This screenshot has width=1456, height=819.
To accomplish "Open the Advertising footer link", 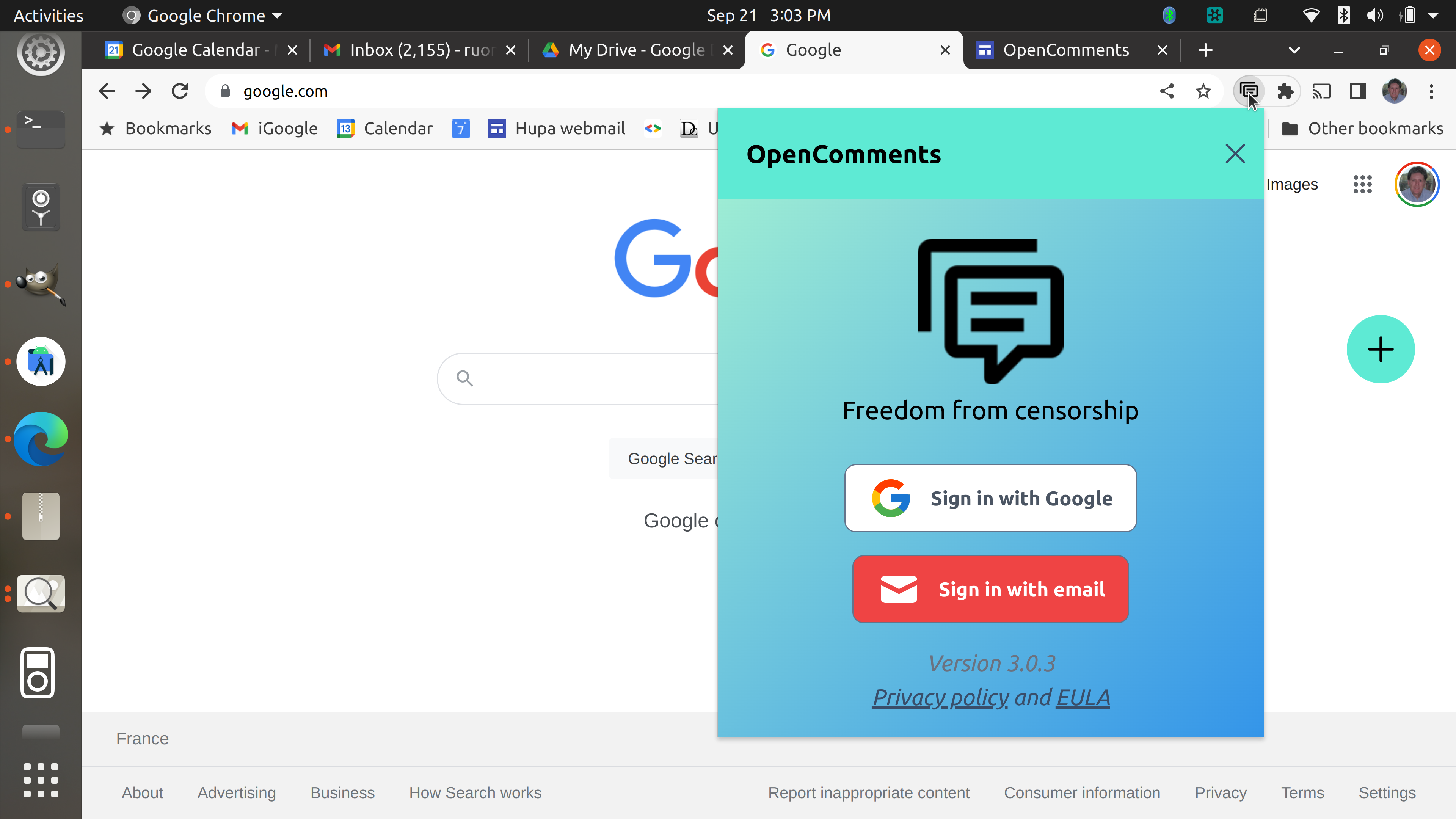I will (236, 792).
